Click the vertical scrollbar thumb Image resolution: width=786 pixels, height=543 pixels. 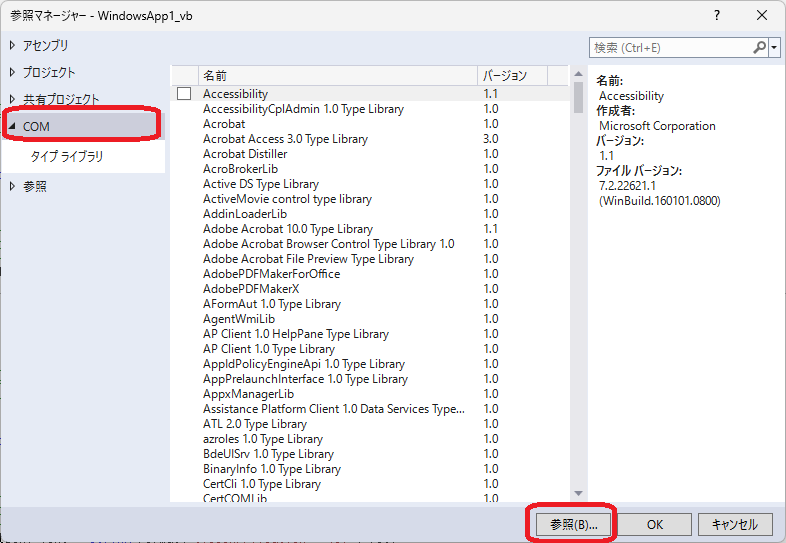pyautogui.click(x=578, y=97)
